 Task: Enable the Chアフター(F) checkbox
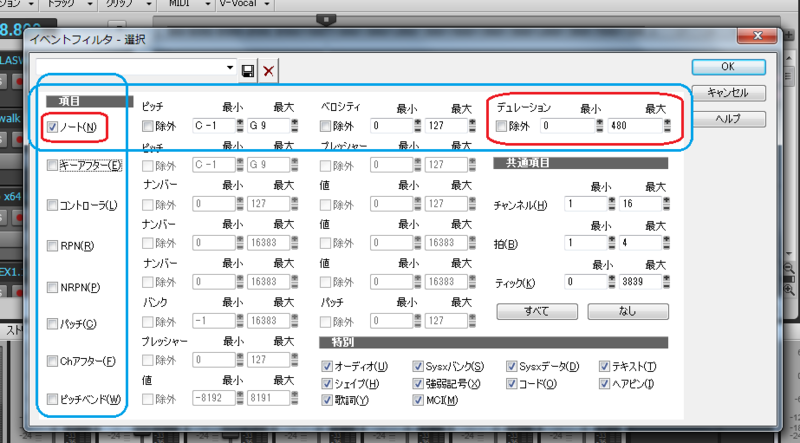52,361
